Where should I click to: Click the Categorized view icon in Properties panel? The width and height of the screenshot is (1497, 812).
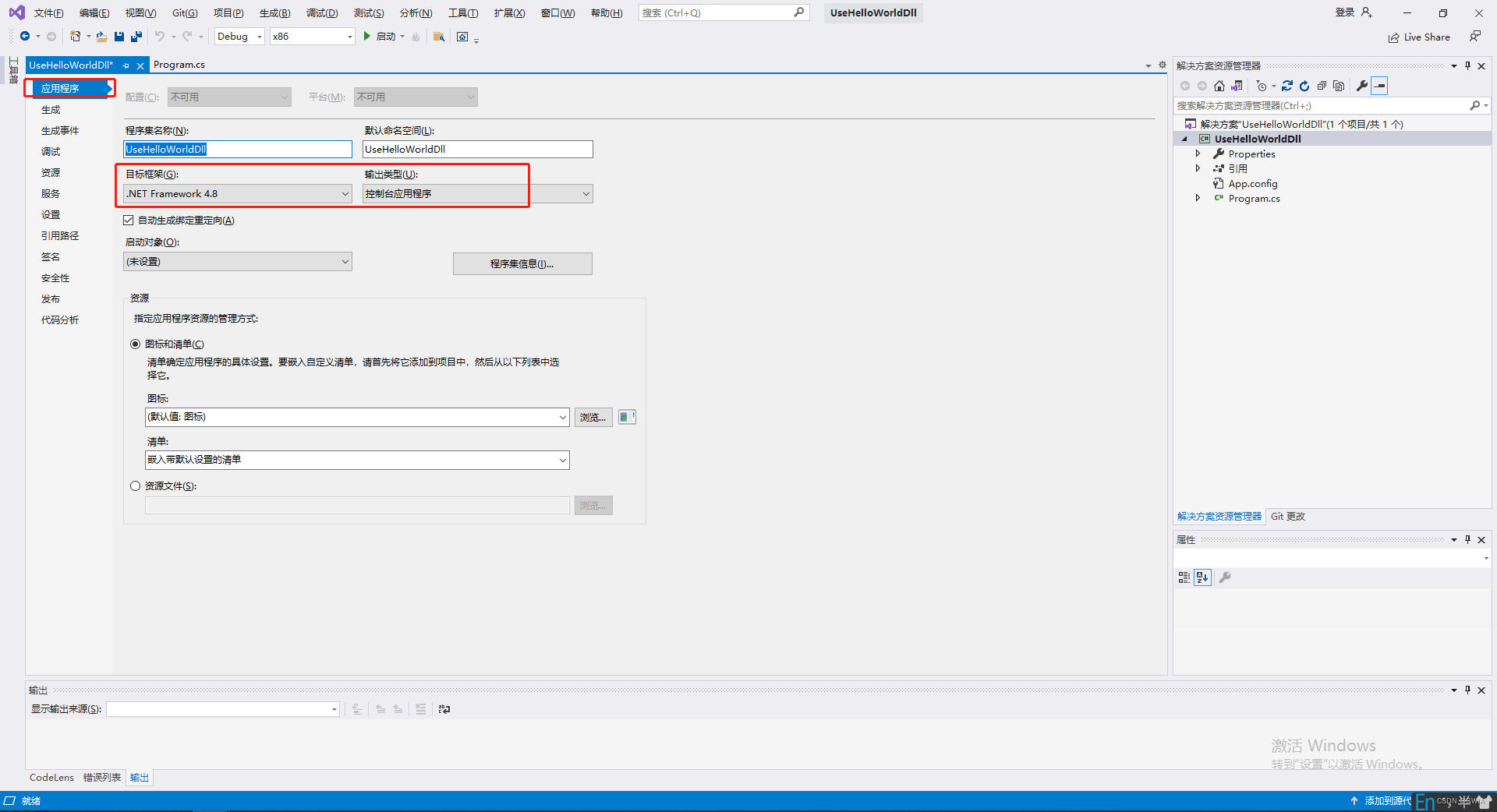[1184, 577]
